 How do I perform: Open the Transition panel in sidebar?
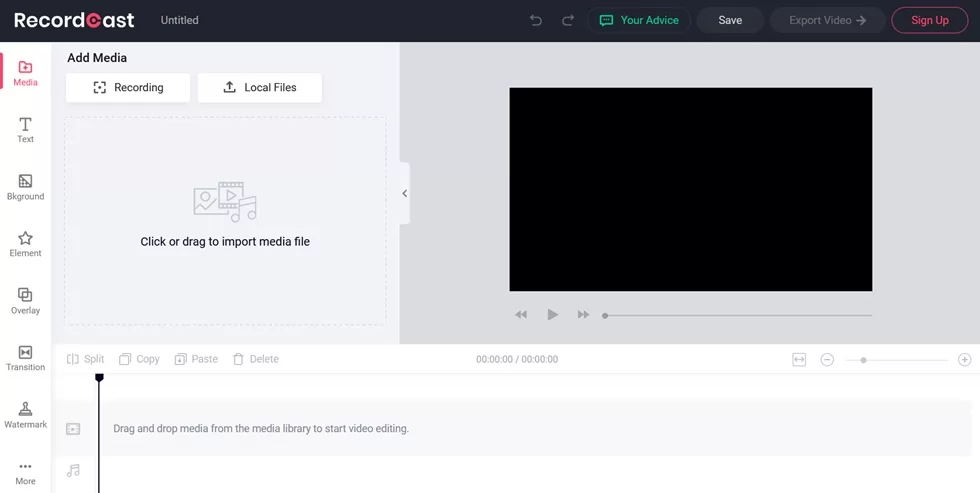point(25,358)
